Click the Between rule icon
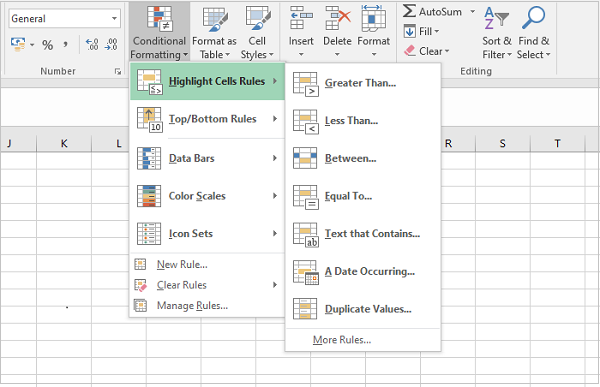This screenshot has height=387, width=600. 305,158
